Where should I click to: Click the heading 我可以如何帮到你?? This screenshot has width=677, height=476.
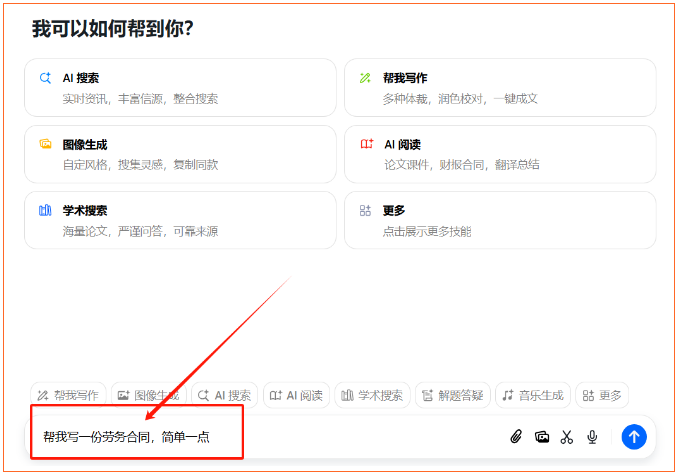tap(113, 29)
